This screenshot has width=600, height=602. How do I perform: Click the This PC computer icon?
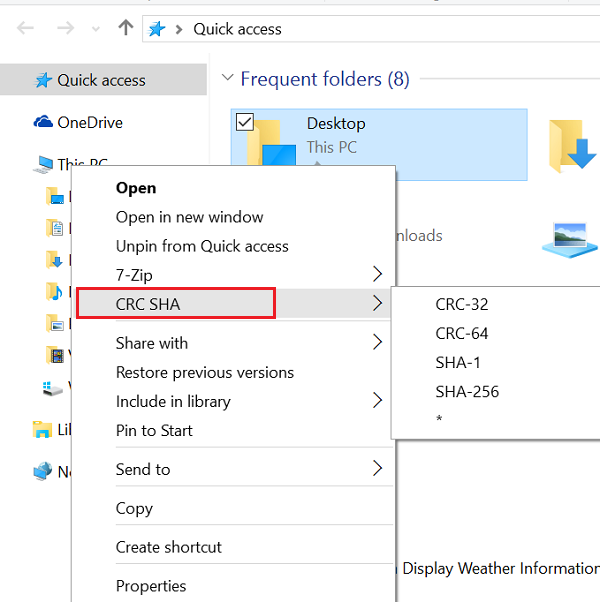coord(43,164)
